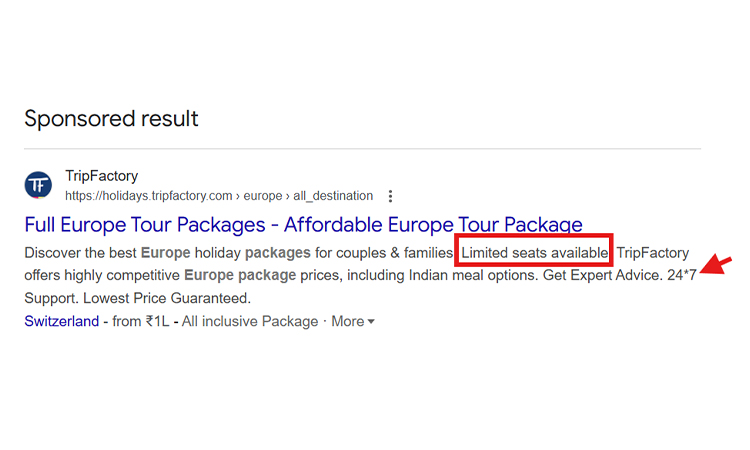Select the holidays.tripfactory.com URL text

pyautogui.click(x=149, y=196)
